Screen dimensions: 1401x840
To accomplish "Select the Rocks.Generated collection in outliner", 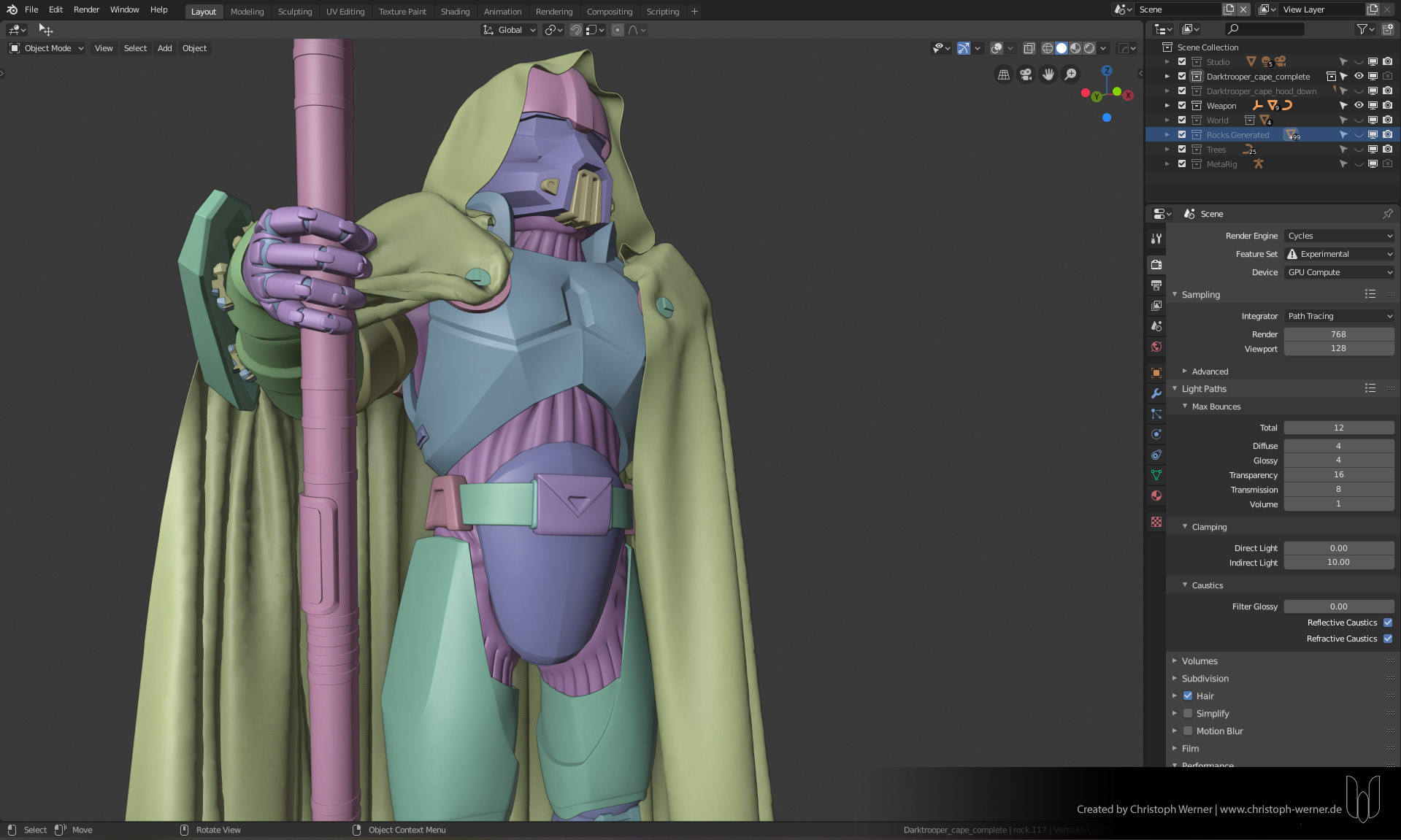I will [1237, 135].
